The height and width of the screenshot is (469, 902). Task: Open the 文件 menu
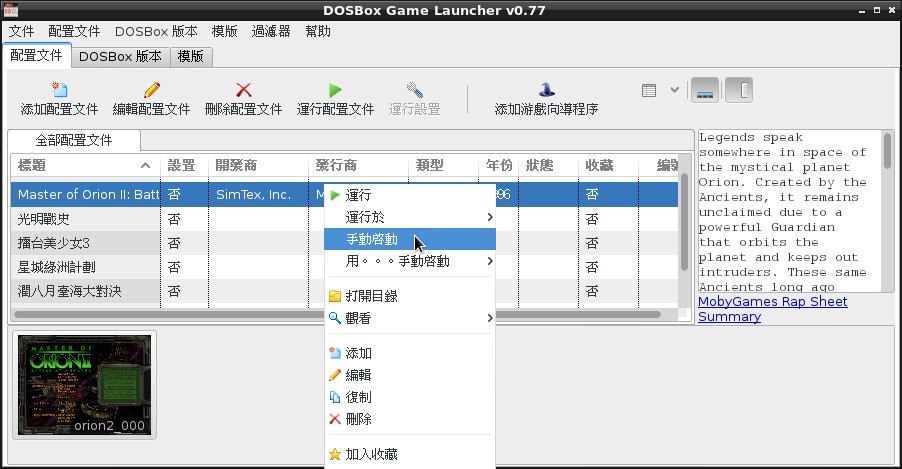22,31
